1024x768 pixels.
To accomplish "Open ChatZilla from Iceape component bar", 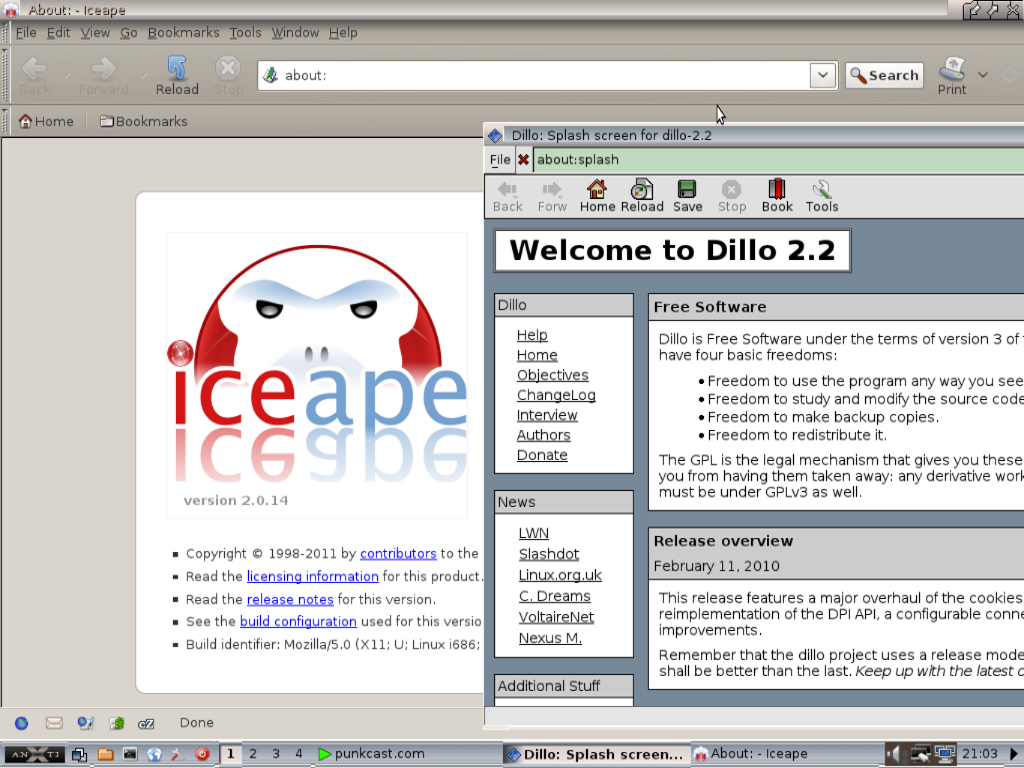I will 146,724.
